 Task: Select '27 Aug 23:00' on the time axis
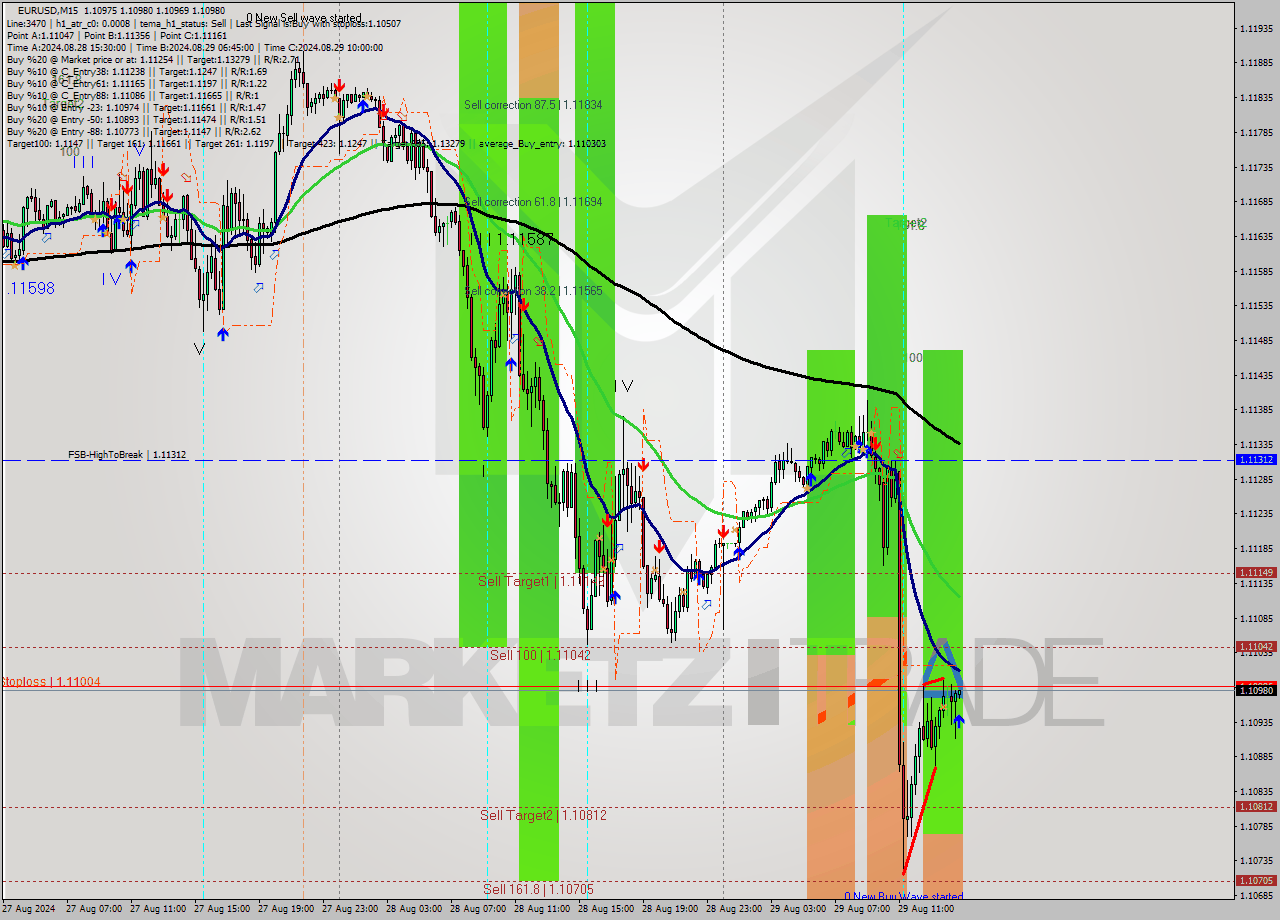coord(351,909)
